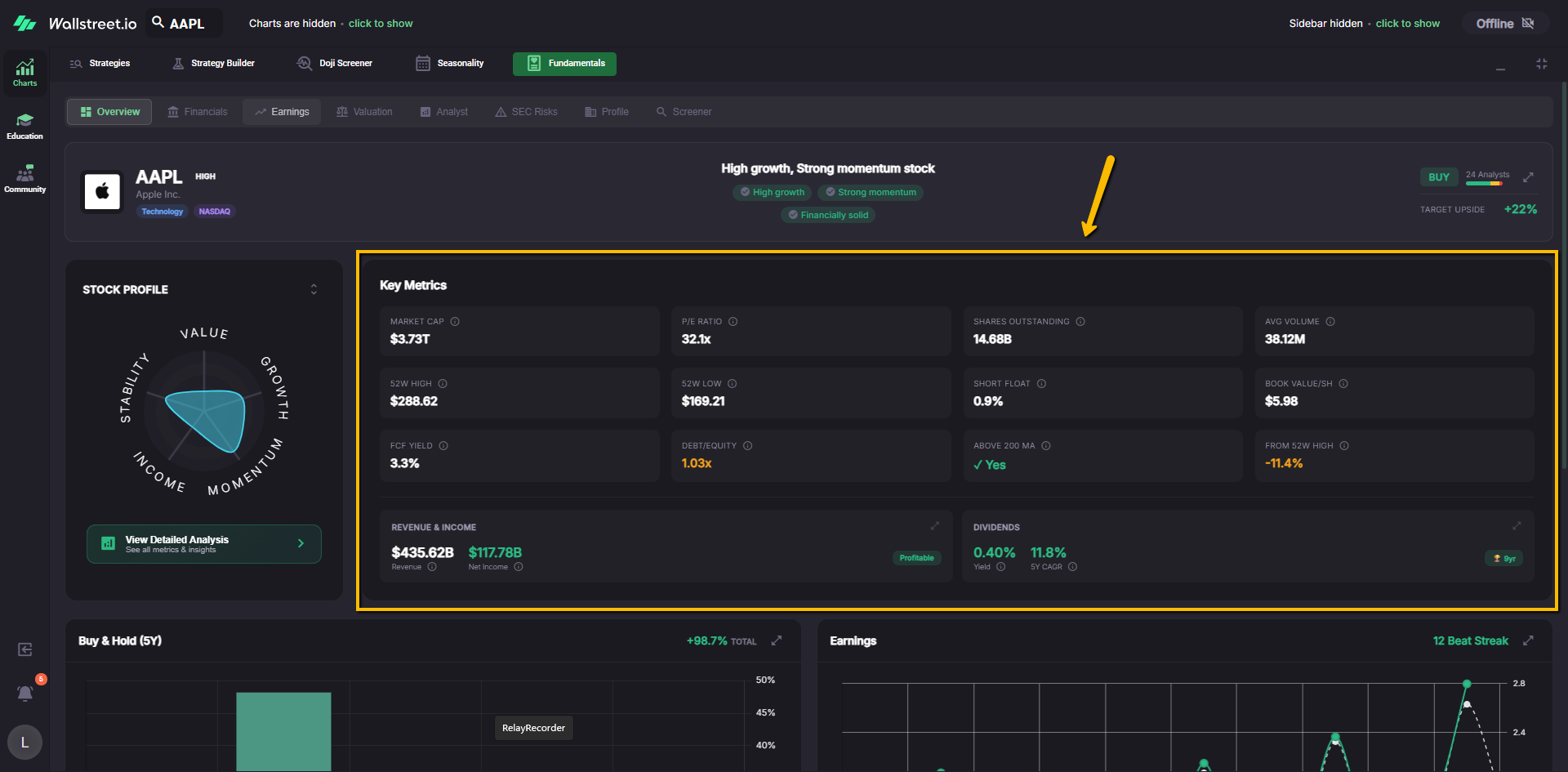Screen dimensions: 1568x772
Task: Click View Detailed Analysis button
Action: (204, 544)
